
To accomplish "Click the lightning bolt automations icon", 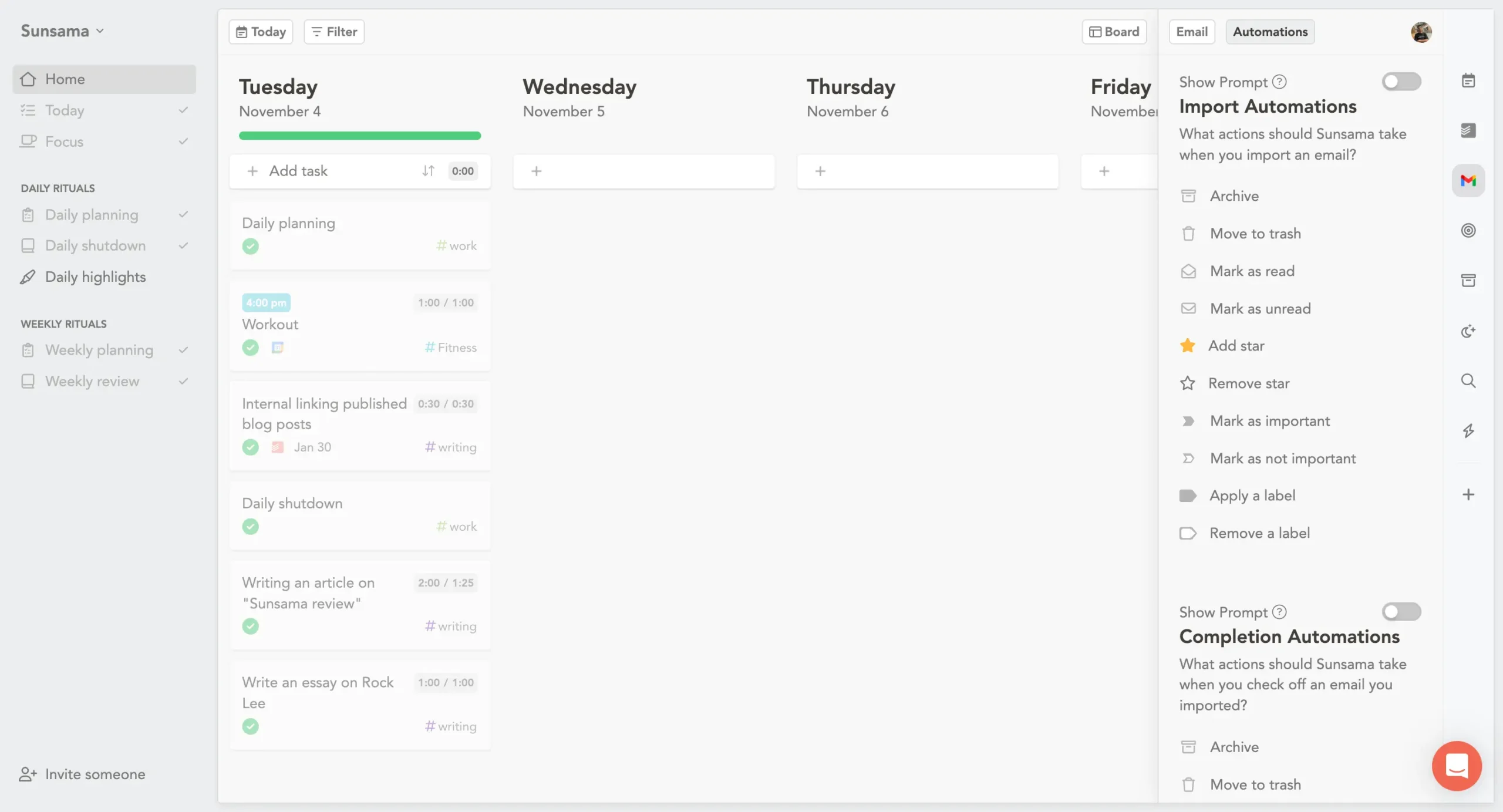I will [x=1468, y=430].
